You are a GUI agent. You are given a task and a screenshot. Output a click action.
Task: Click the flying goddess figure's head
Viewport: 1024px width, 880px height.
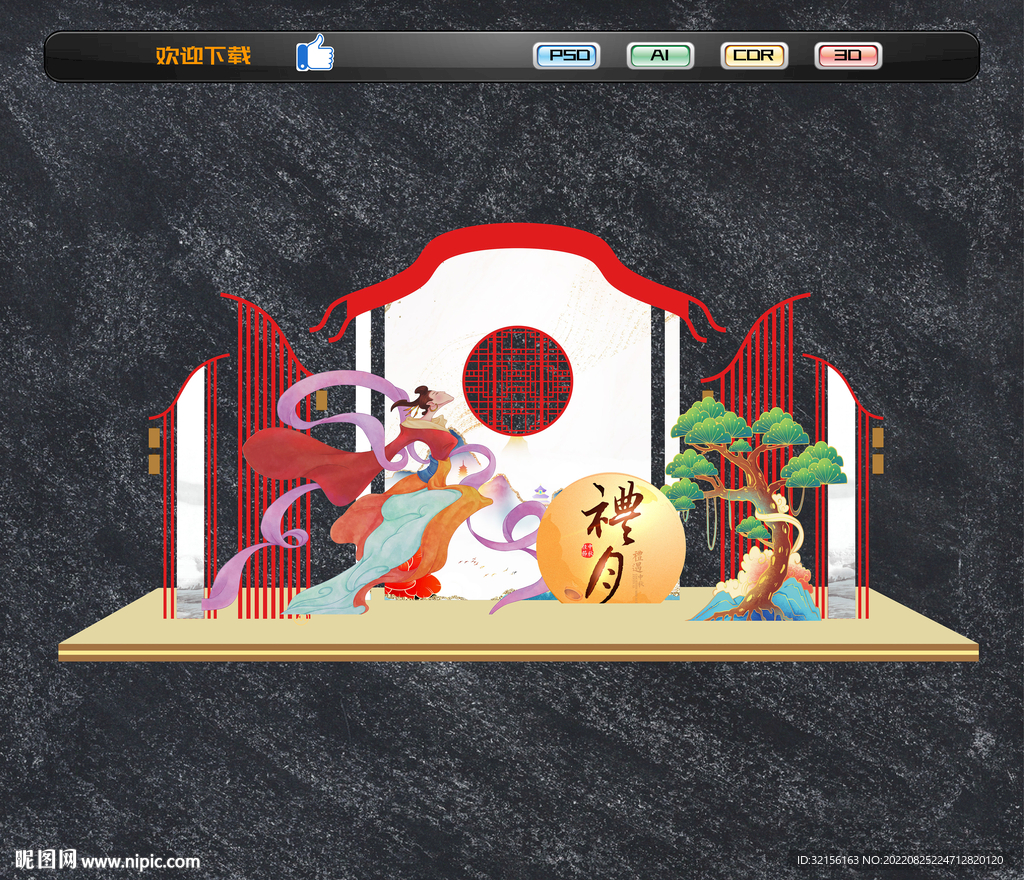click(x=430, y=400)
